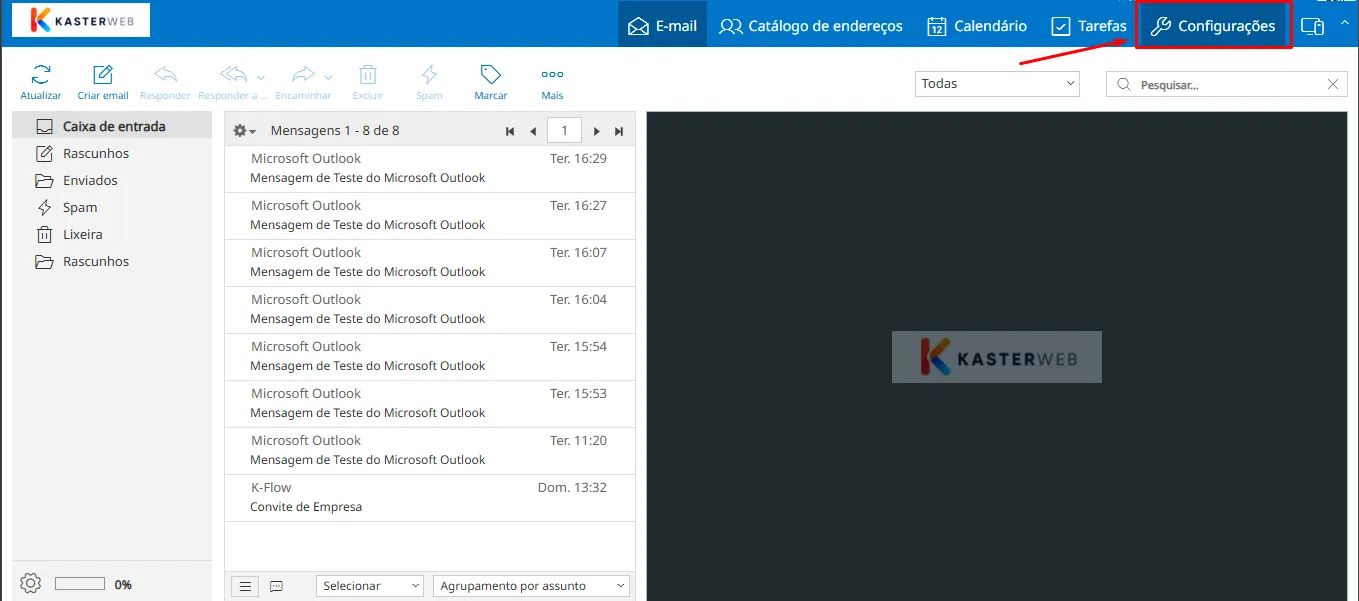Switch to list view icon at bottom

click(x=245, y=586)
